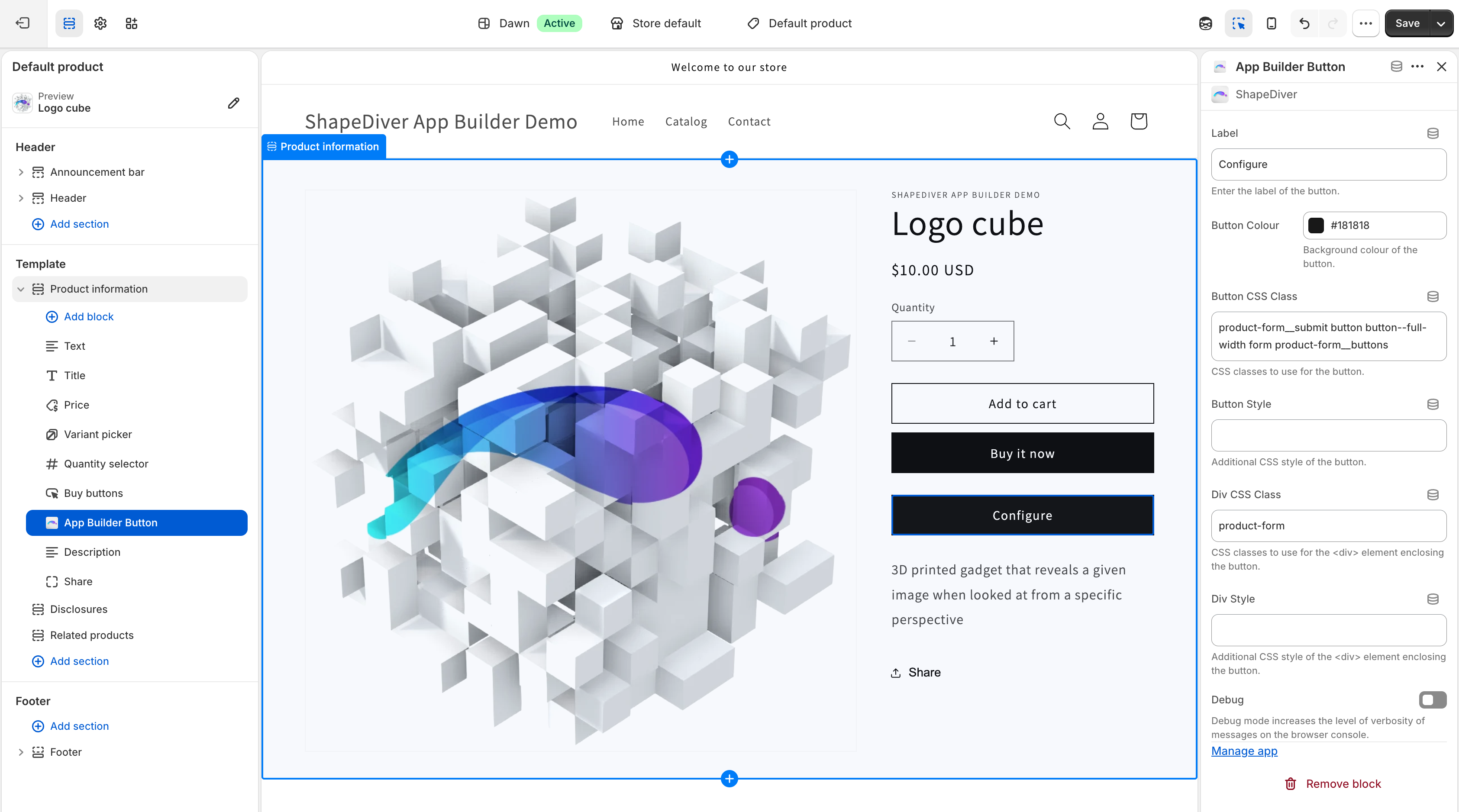1459x812 pixels.
Task: Expand the Header section
Action: (21, 198)
